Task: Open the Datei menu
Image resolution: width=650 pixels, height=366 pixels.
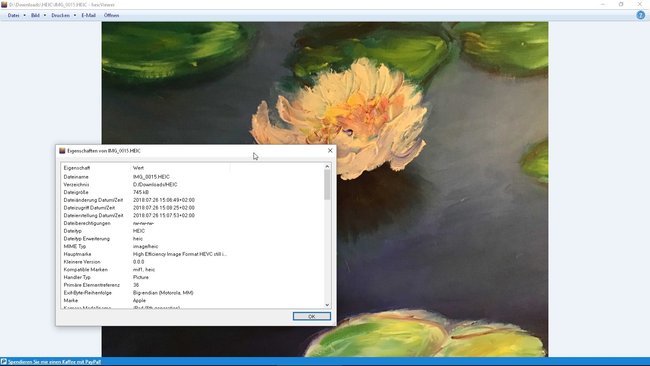Action: (x=13, y=15)
